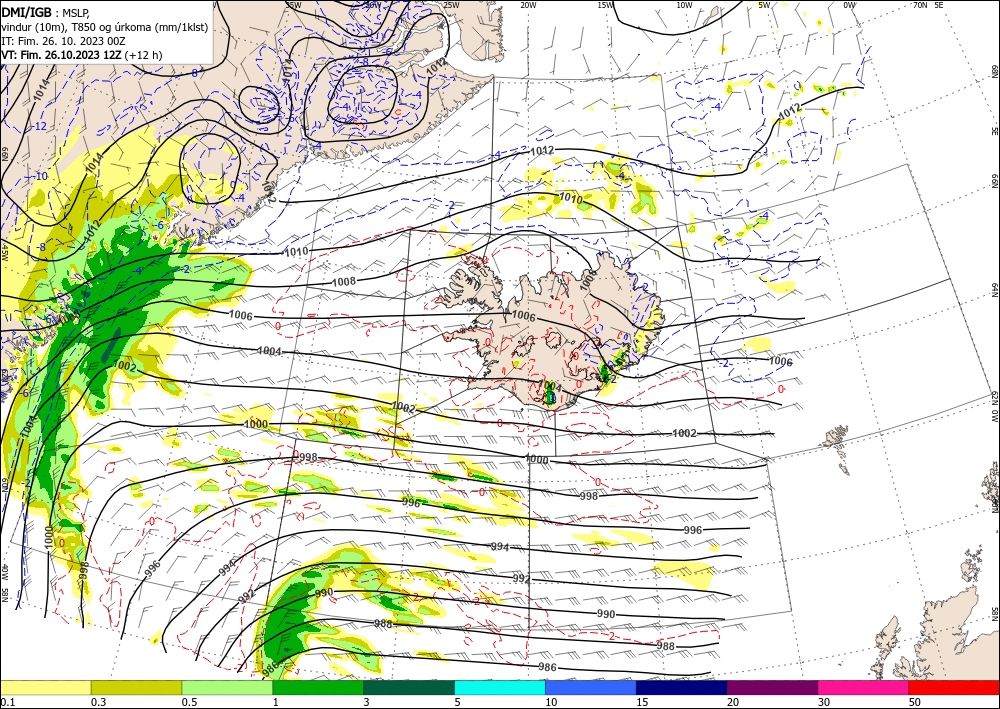Screen dimensions: 1000x709
Task: Click the legend value "0.1"
Action: [6, 702]
